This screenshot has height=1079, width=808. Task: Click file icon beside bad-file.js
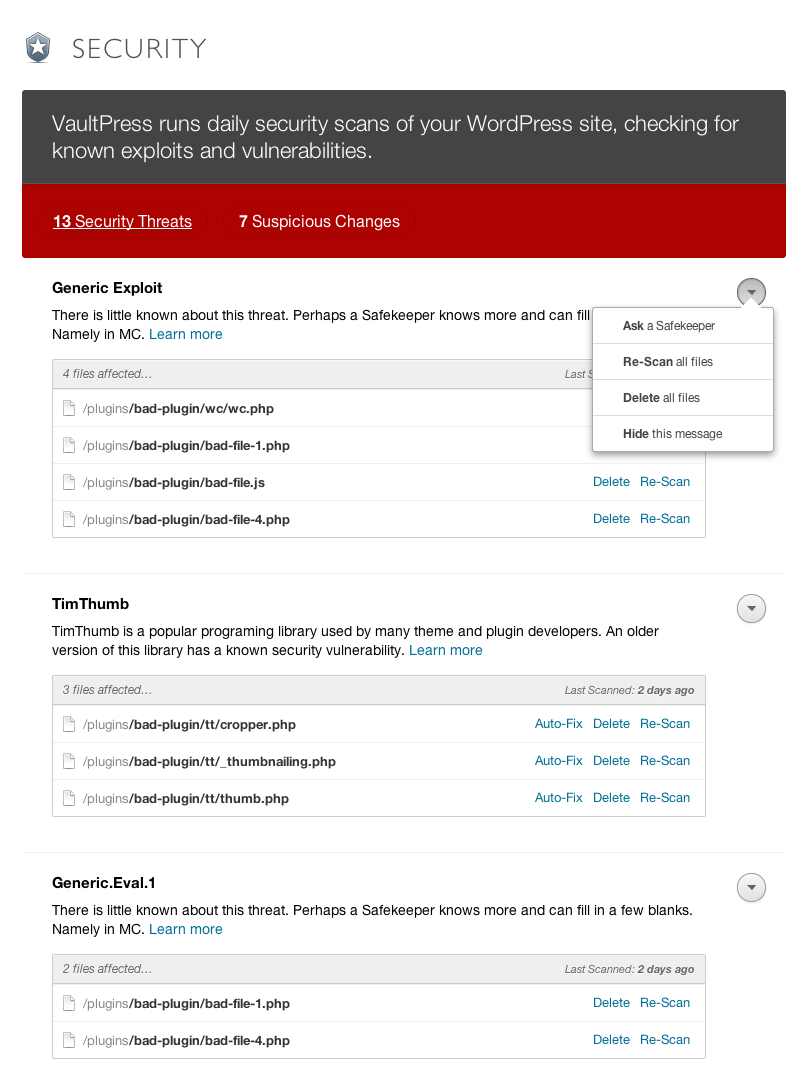click(69, 482)
